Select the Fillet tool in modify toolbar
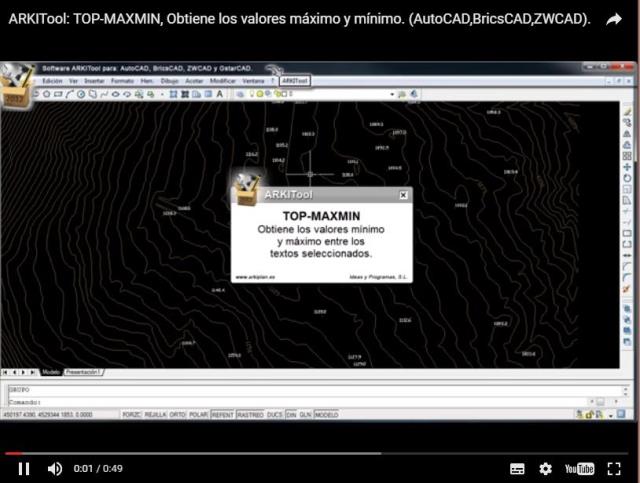Viewport: 640px width, 483px height. click(627, 278)
